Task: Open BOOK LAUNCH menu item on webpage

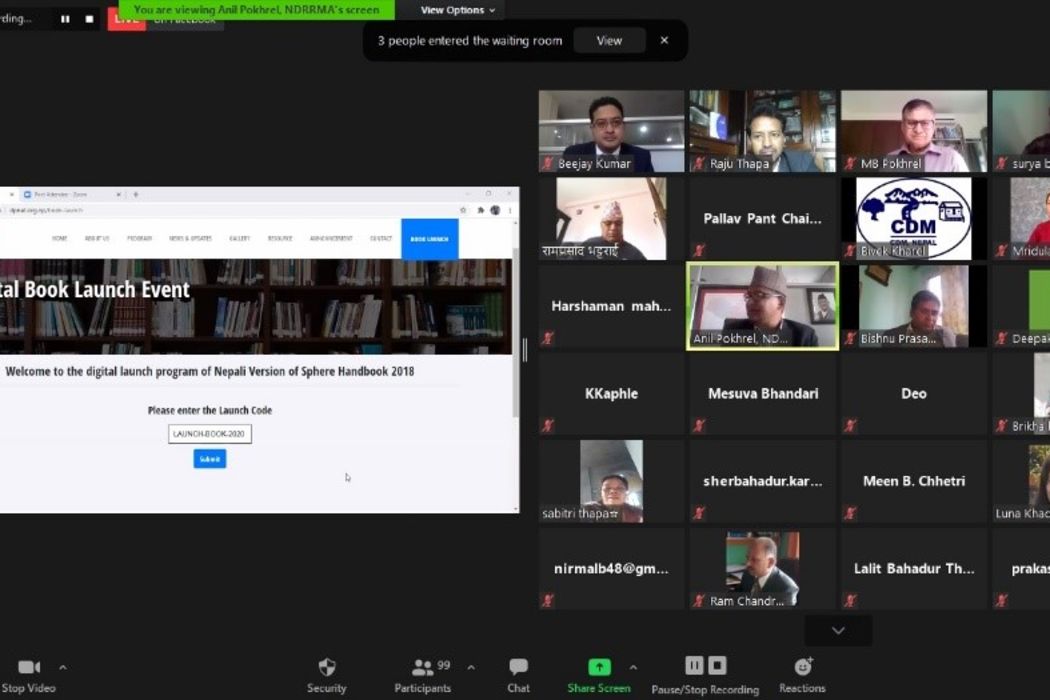Action: (429, 238)
